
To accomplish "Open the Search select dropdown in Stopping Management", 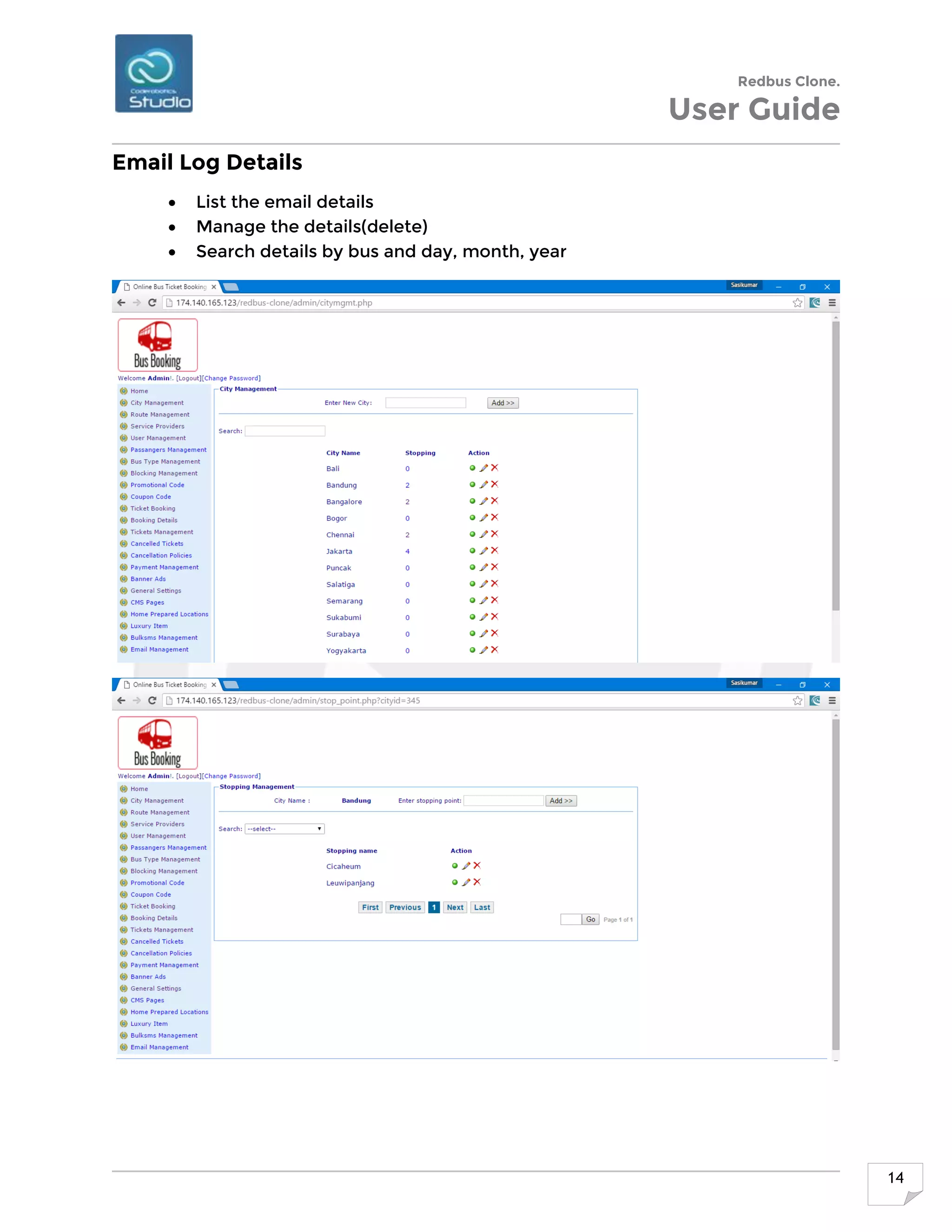I will (x=285, y=828).
